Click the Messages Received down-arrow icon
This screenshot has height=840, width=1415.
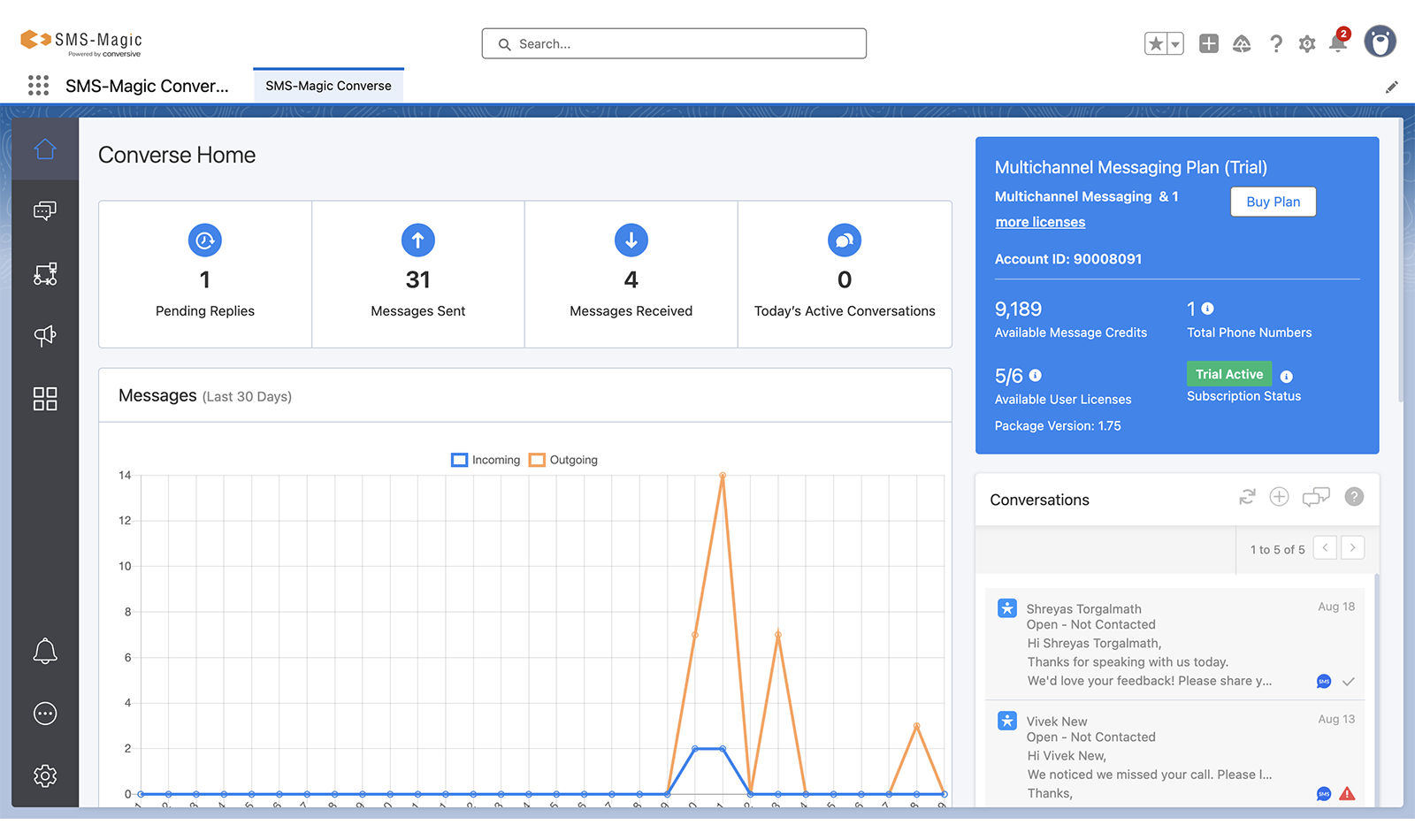(631, 241)
